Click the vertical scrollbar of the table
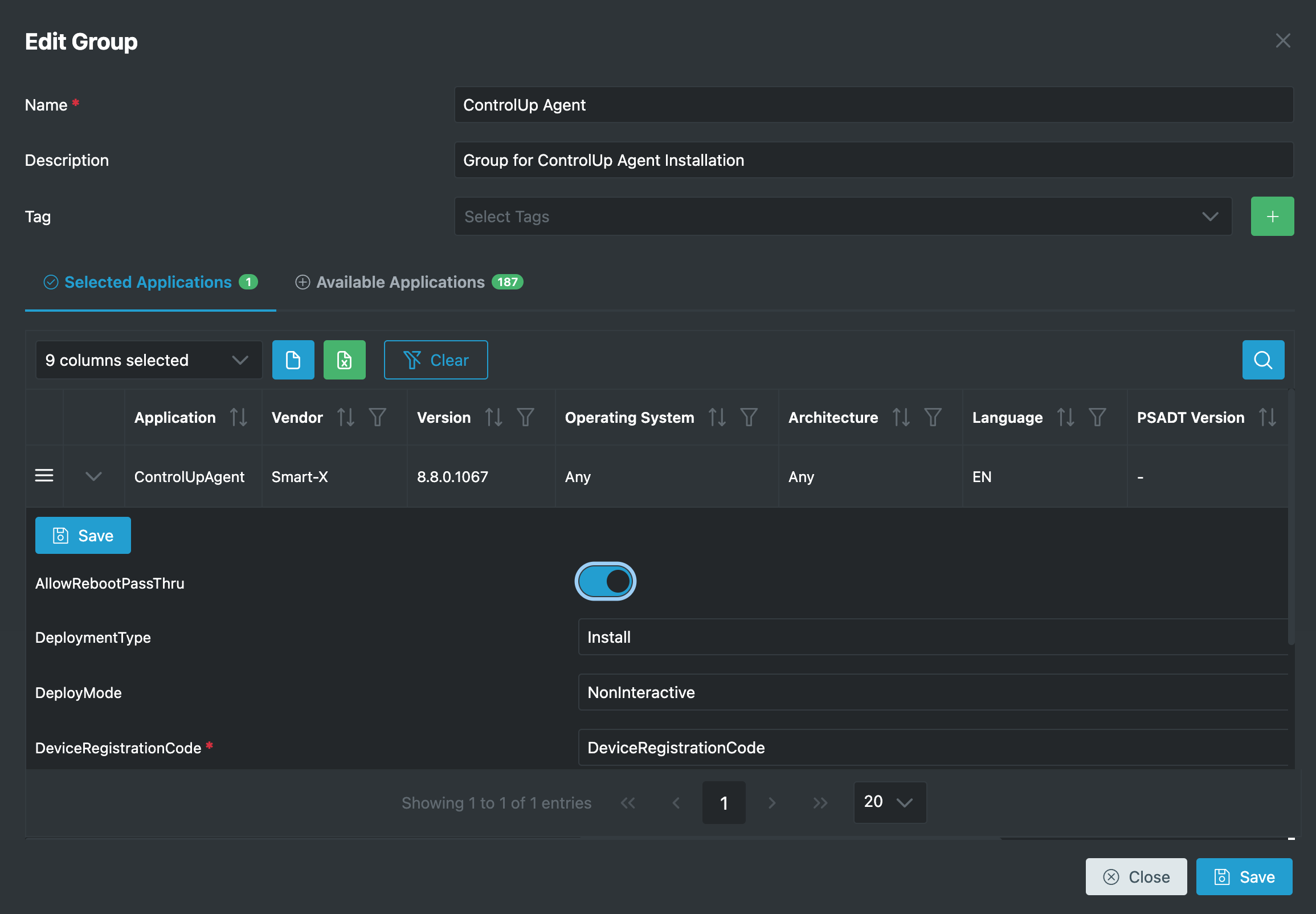Screen dimensions: 1316x914 1292,517
